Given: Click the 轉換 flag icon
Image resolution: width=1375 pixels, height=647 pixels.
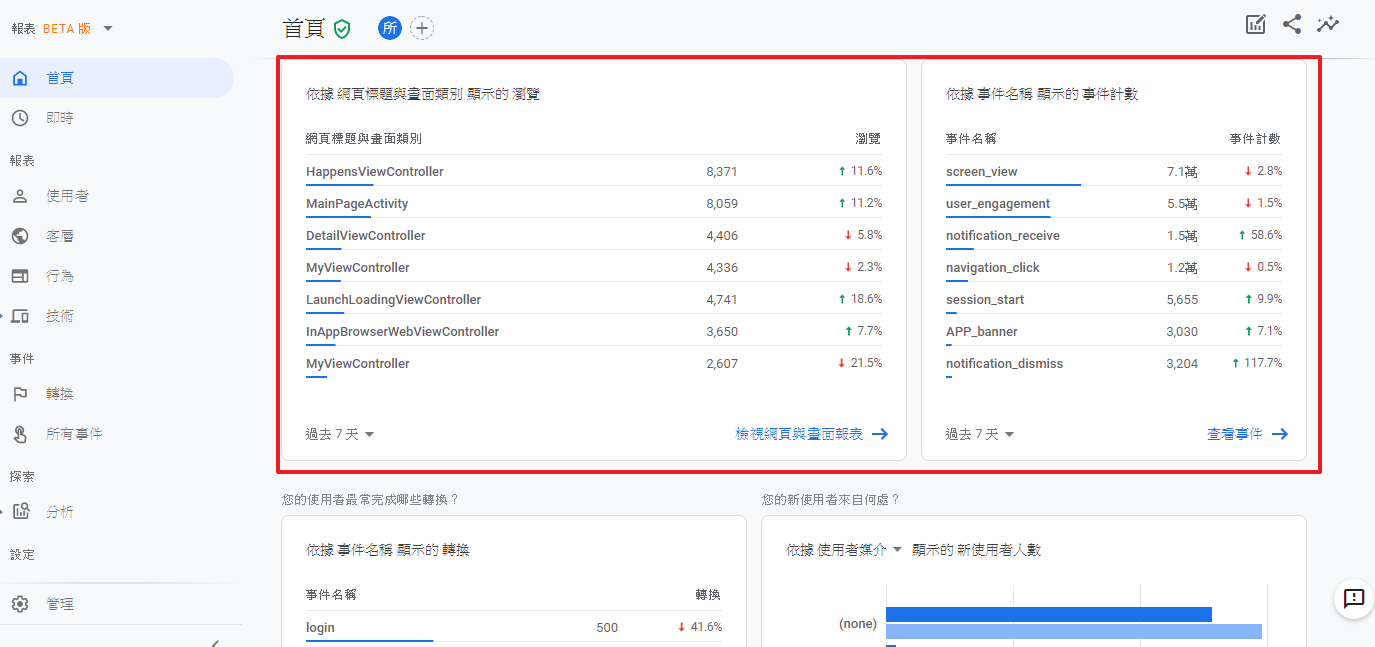Looking at the screenshot, I should coord(20,393).
